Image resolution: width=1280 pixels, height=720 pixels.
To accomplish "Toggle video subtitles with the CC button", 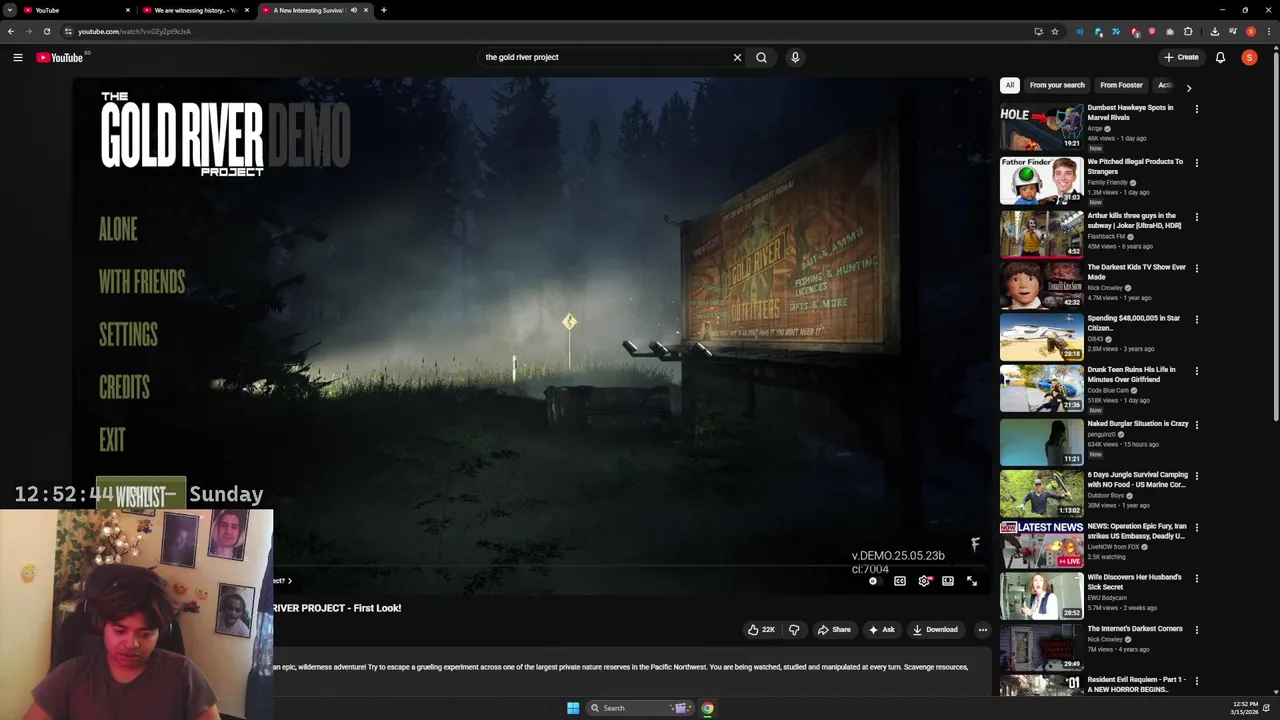I will pyautogui.click(x=900, y=581).
